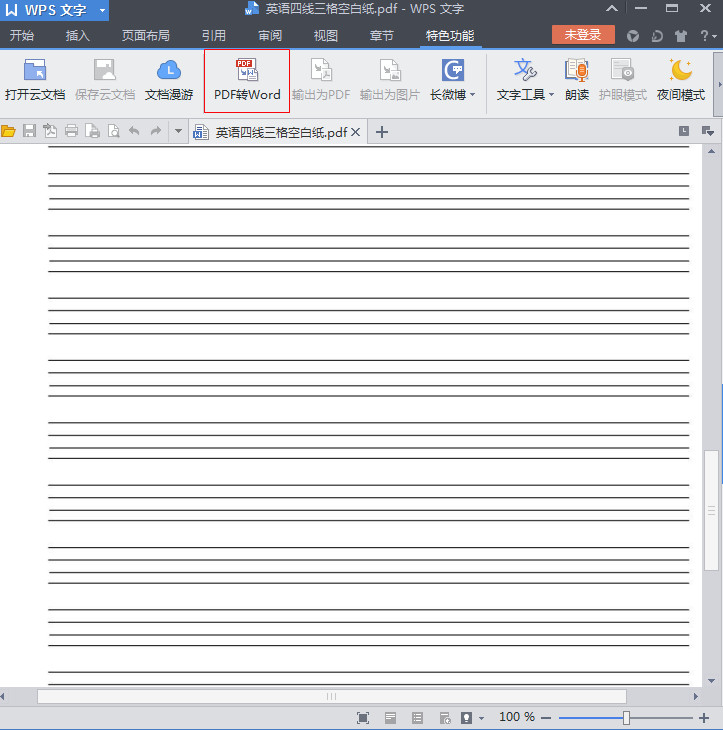This screenshot has width=723, height=730.
Task: Click the zoom slider handle
Action: coord(626,718)
